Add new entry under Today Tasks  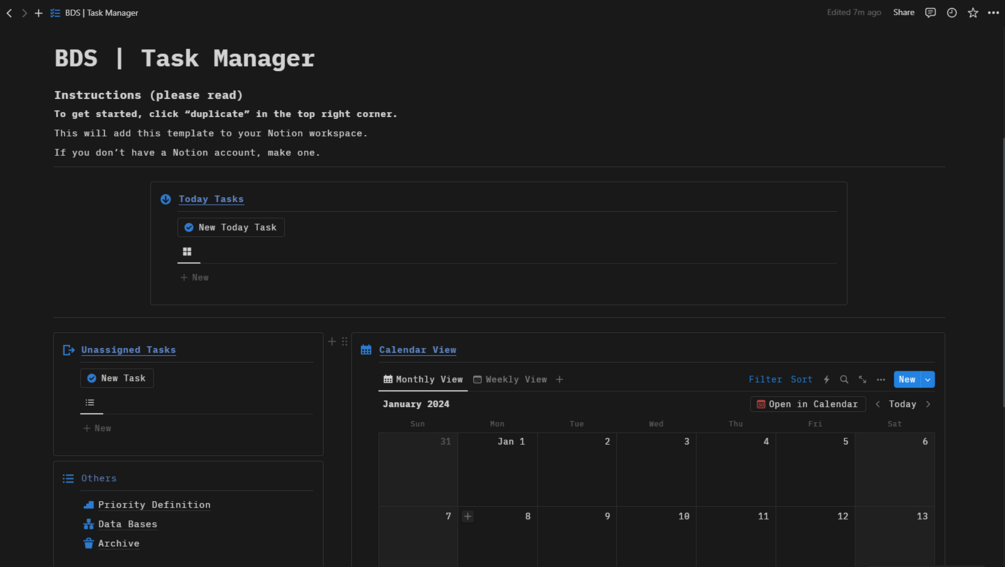coord(194,277)
